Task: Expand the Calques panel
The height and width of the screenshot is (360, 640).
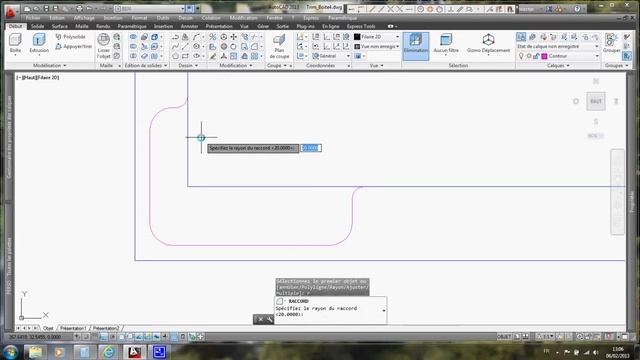Action: pos(558,65)
